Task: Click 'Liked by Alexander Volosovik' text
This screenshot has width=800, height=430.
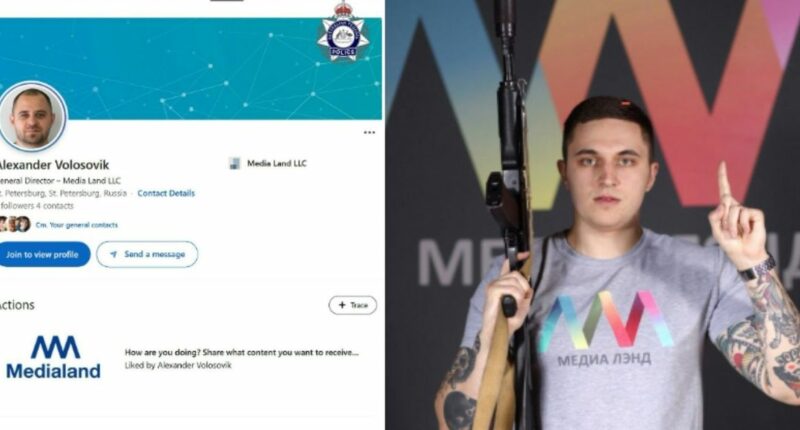Action: click(178, 365)
